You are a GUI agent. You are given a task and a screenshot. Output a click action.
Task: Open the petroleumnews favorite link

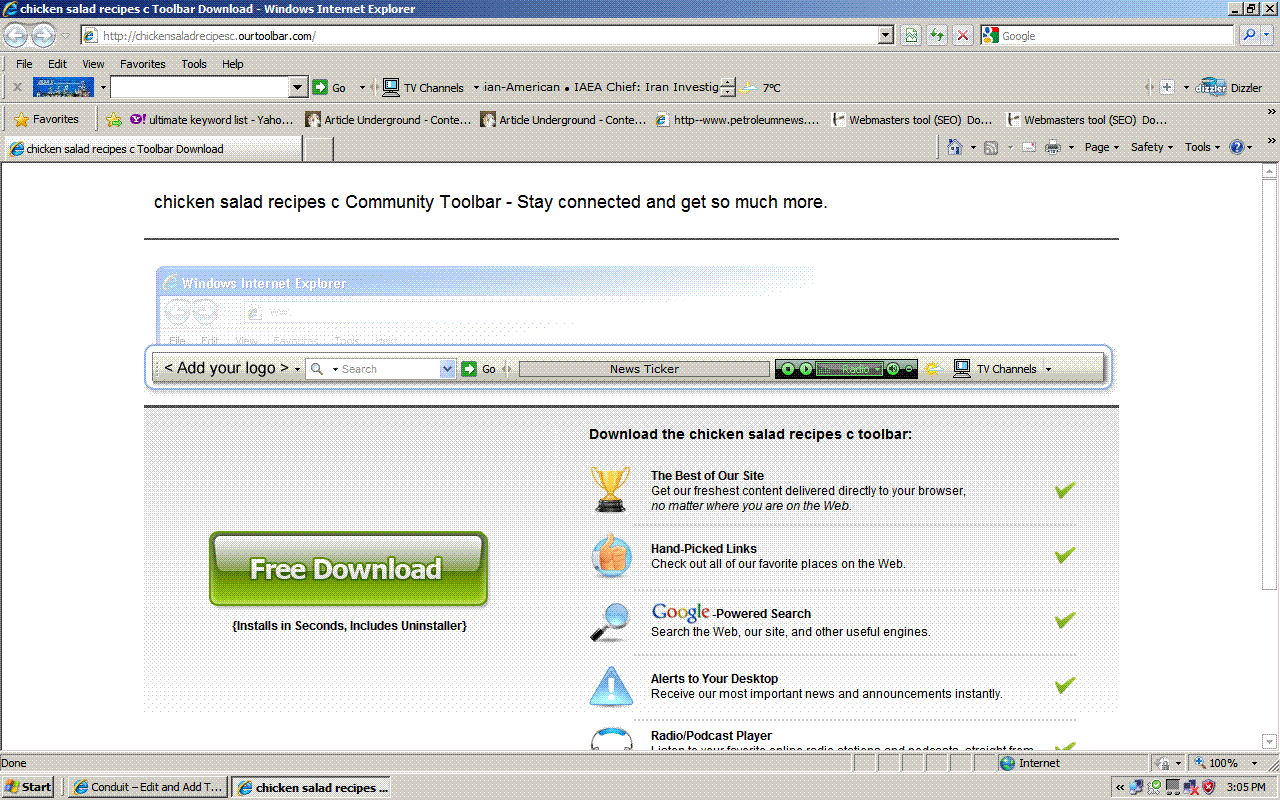click(x=738, y=120)
